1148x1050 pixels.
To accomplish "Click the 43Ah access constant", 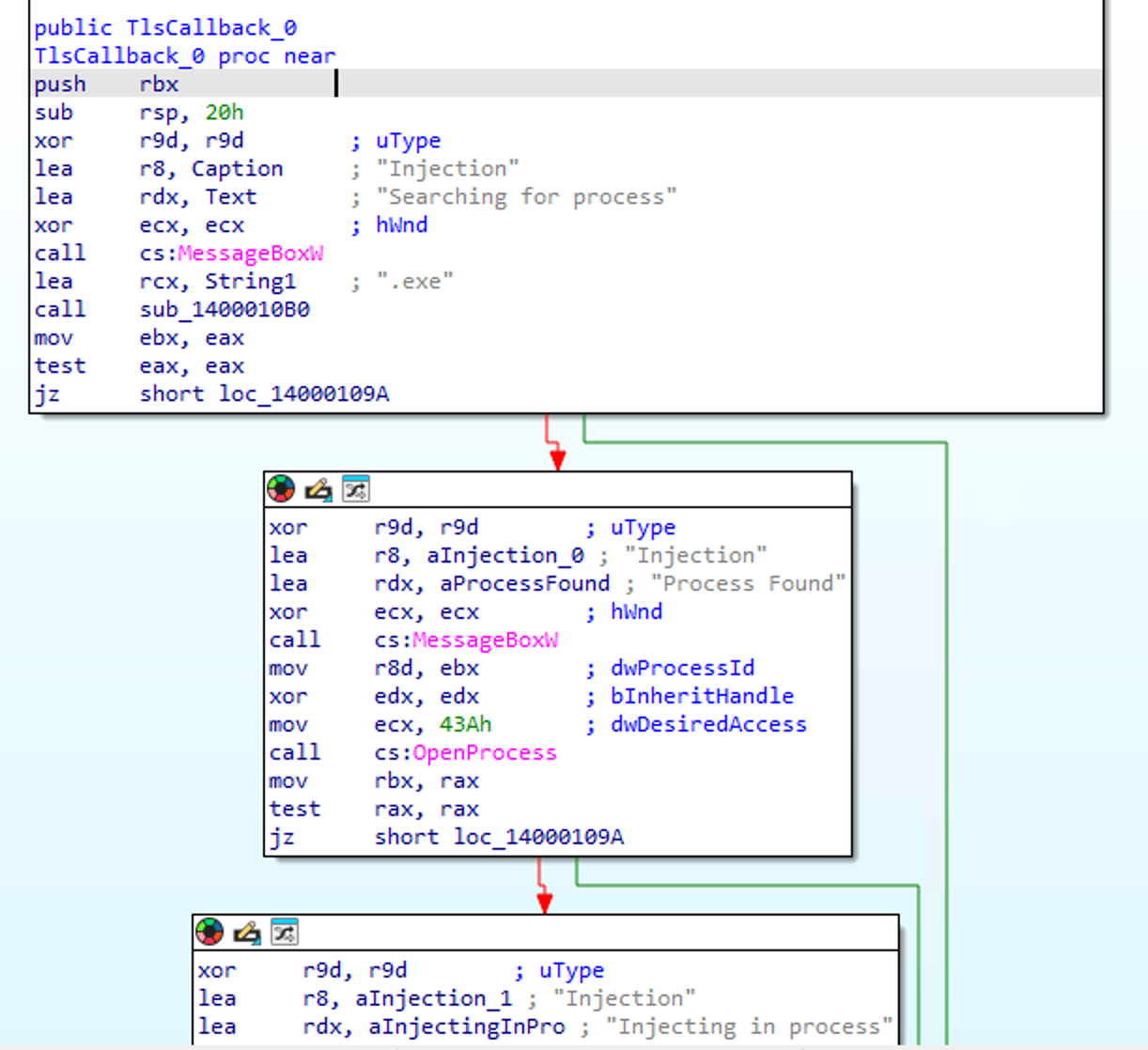I will pos(465,724).
